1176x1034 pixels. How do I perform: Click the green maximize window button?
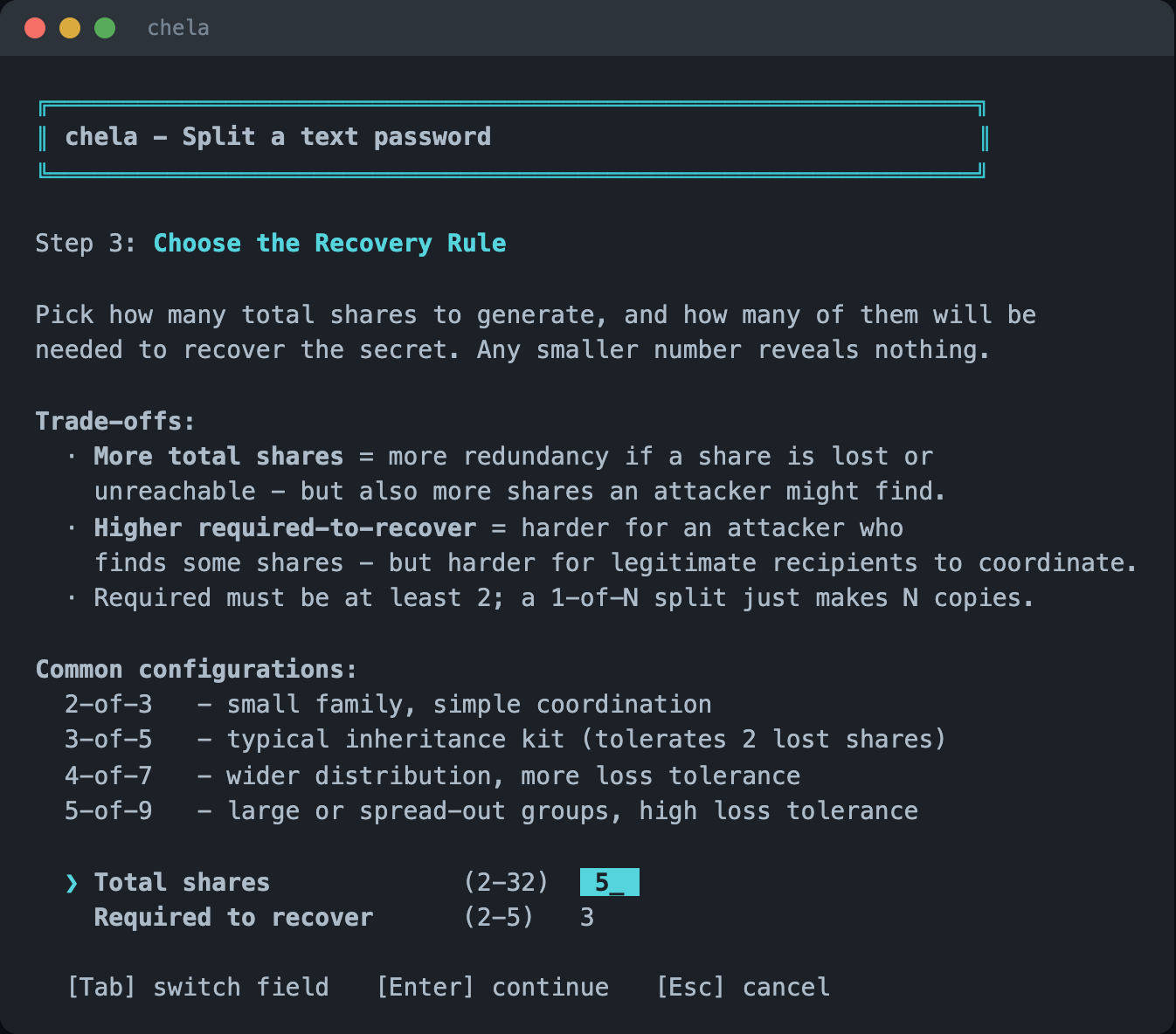click(x=105, y=28)
